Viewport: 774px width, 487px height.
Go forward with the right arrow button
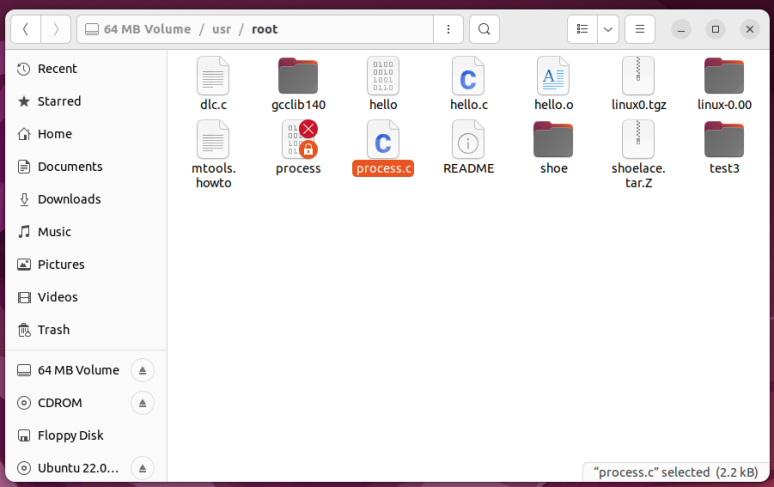click(x=56, y=30)
